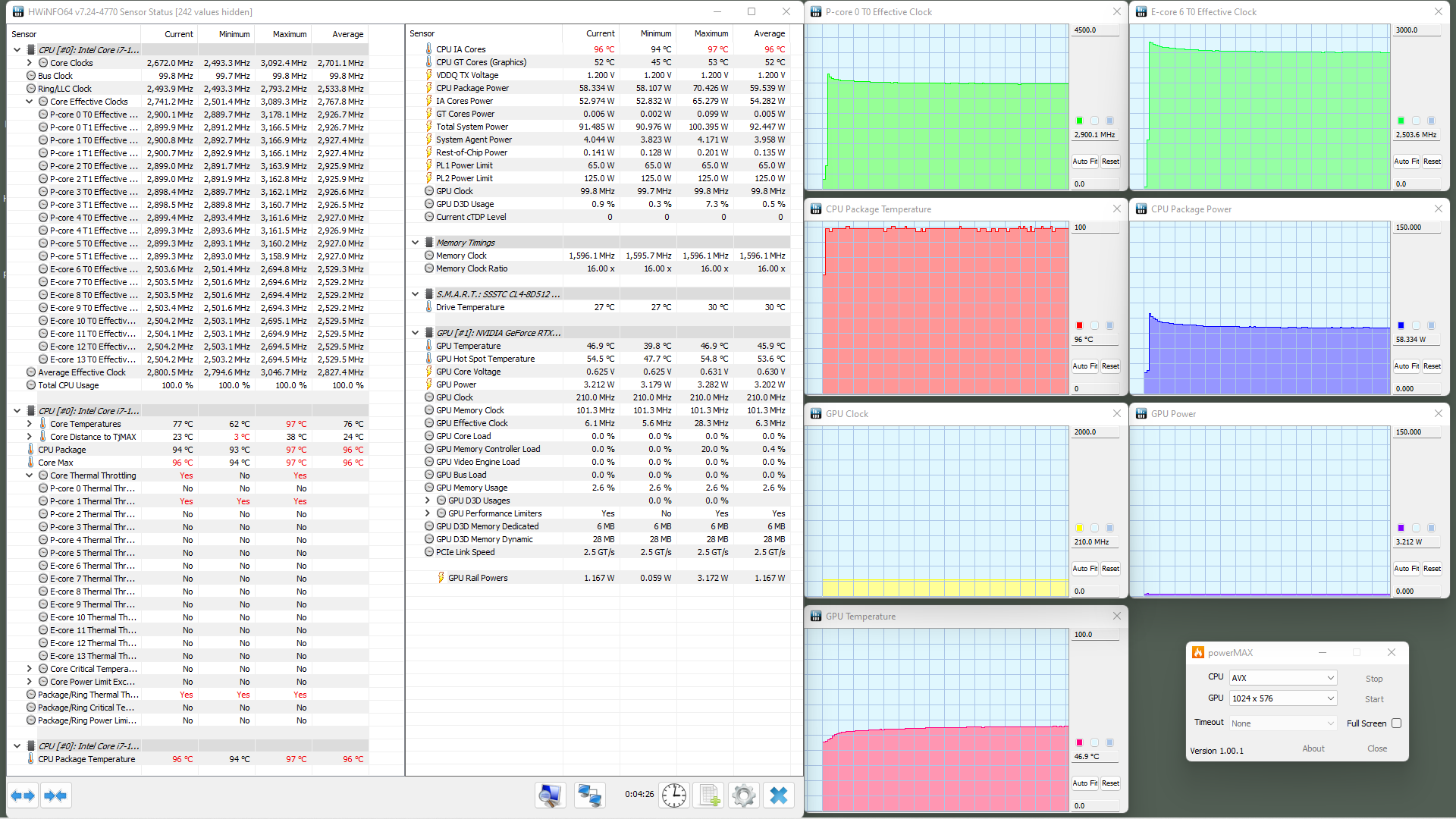Click the Maximum column header in left panel
1456x819 pixels.
(289, 34)
